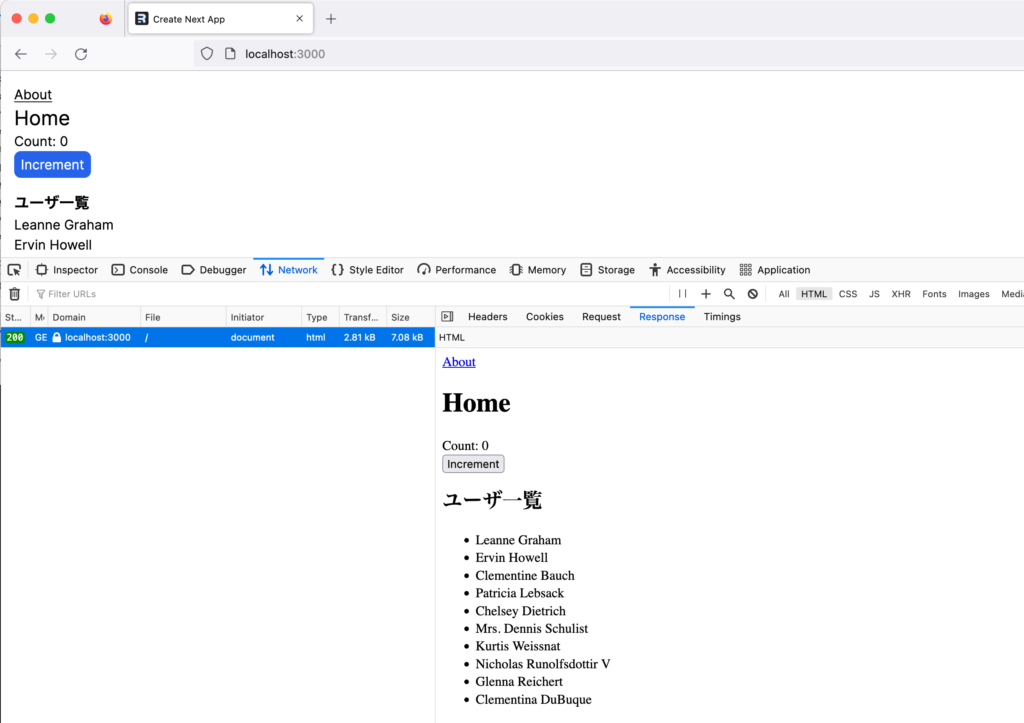
Task: Sort by the File column header
Action: [x=183, y=317]
